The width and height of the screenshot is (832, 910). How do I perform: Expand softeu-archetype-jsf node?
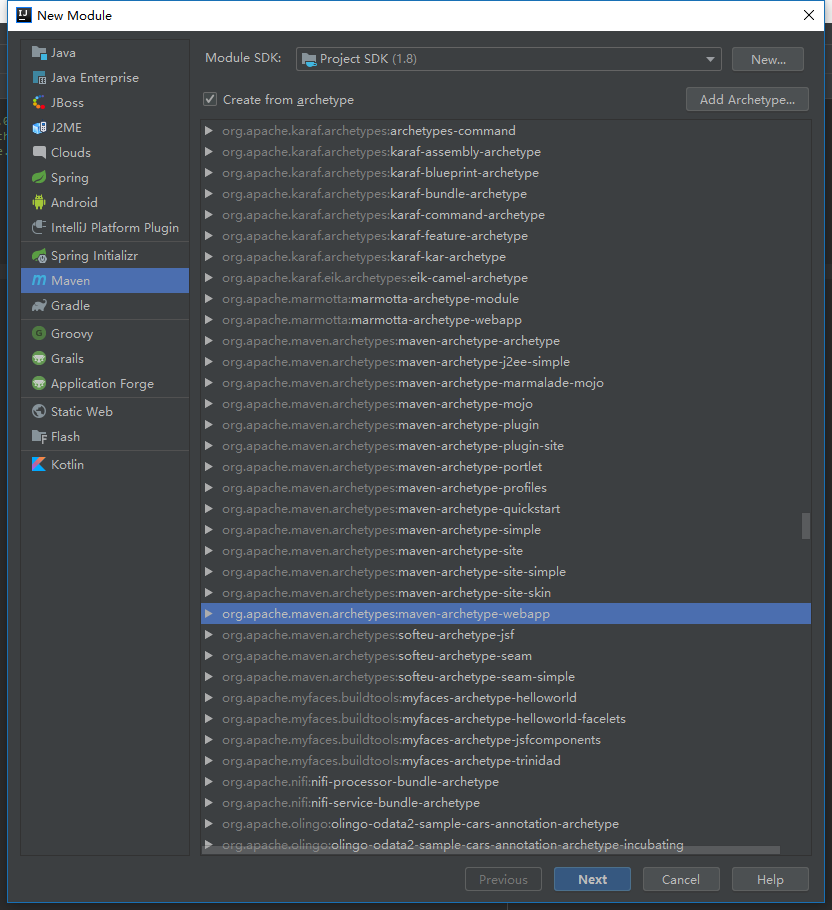(209, 635)
